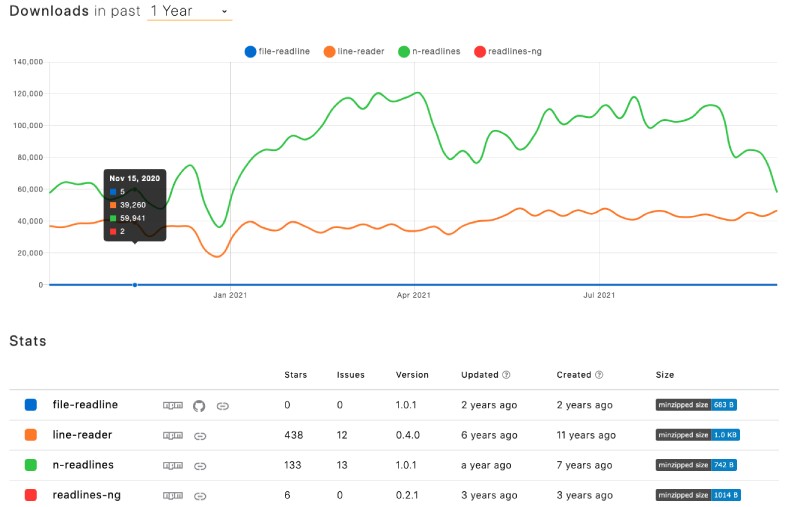Toggle readlines-ng series in chart legend
The width and height of the screenshot is (800, 507).
pyautogui.click(x=508, y=52)
